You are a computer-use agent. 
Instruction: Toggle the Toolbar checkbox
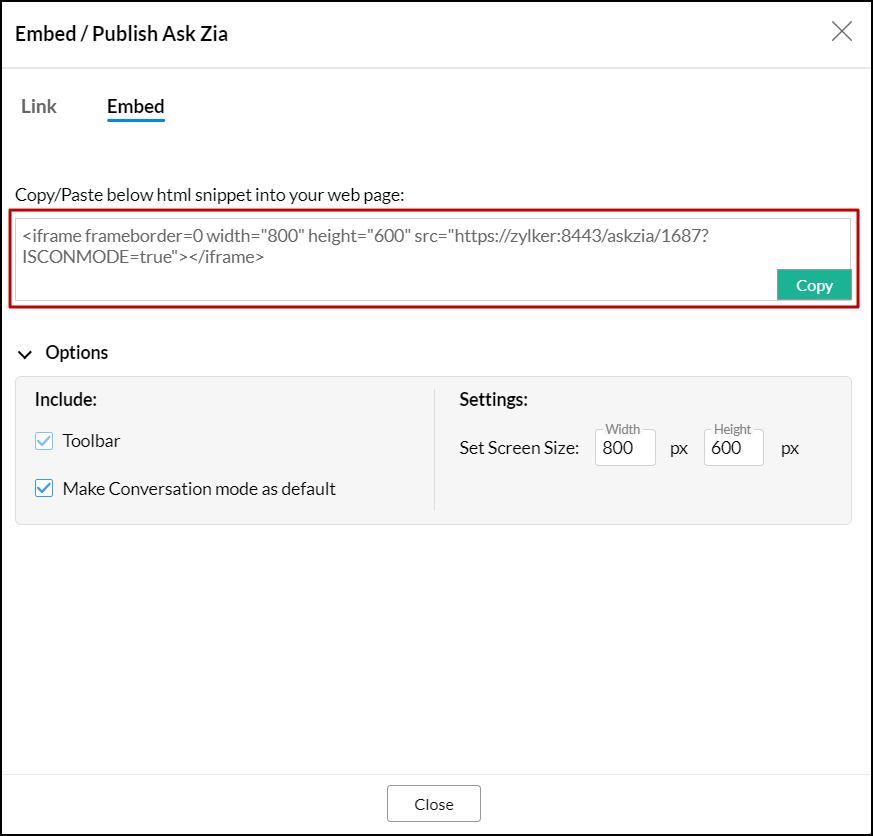(x=44, y=441)
